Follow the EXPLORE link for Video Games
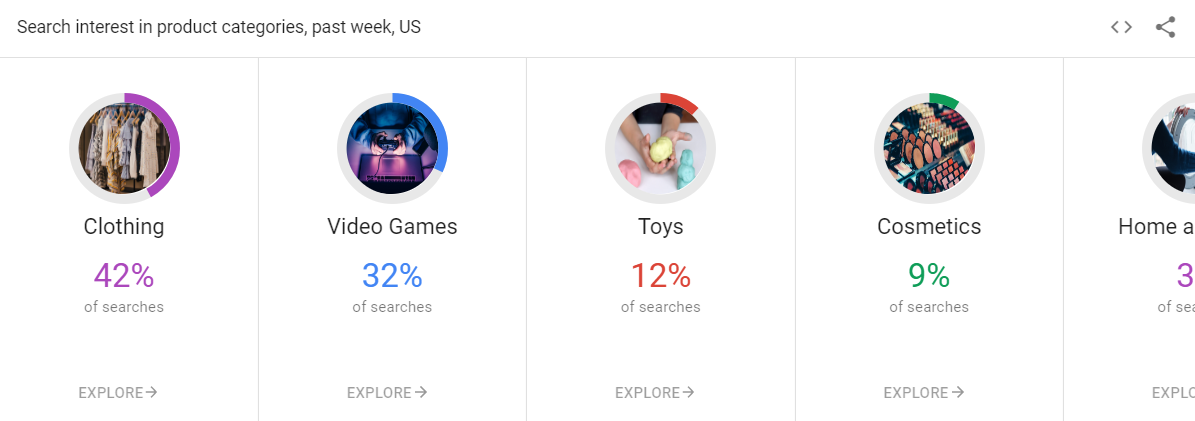 [x=387, y=393]
